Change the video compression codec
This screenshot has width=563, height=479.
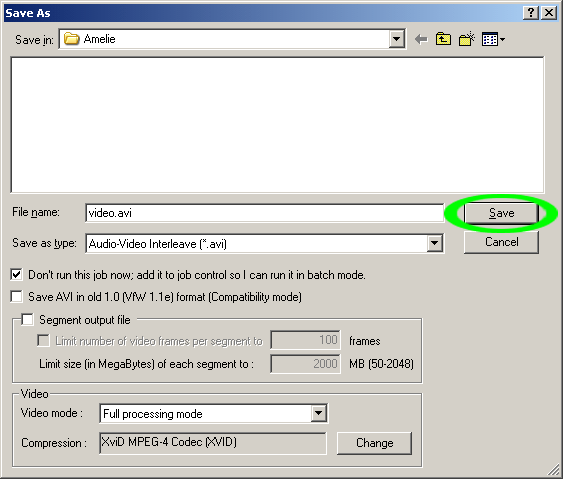point(374,443)
